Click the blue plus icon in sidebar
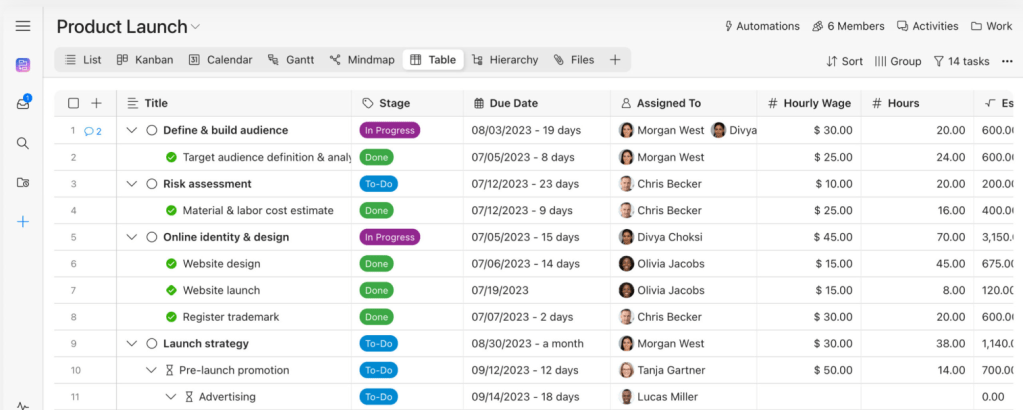The height and width of the screenshot is (410, 1023). coord(23,221)
